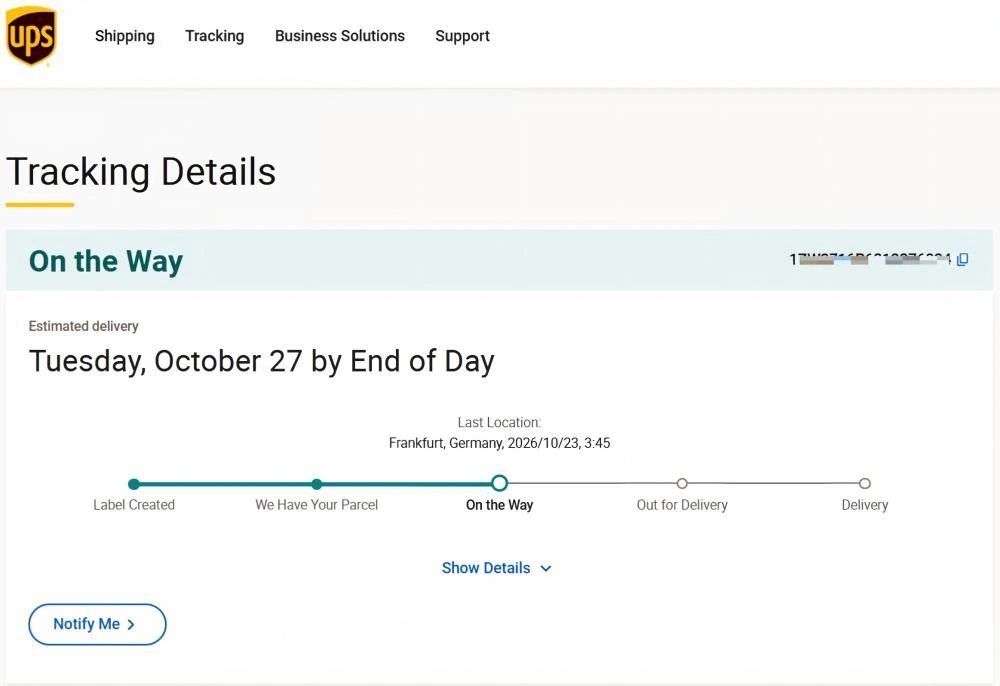Open the Tracking menu
The width and height of the screenshot is (1000, 686).
point(214,36)
